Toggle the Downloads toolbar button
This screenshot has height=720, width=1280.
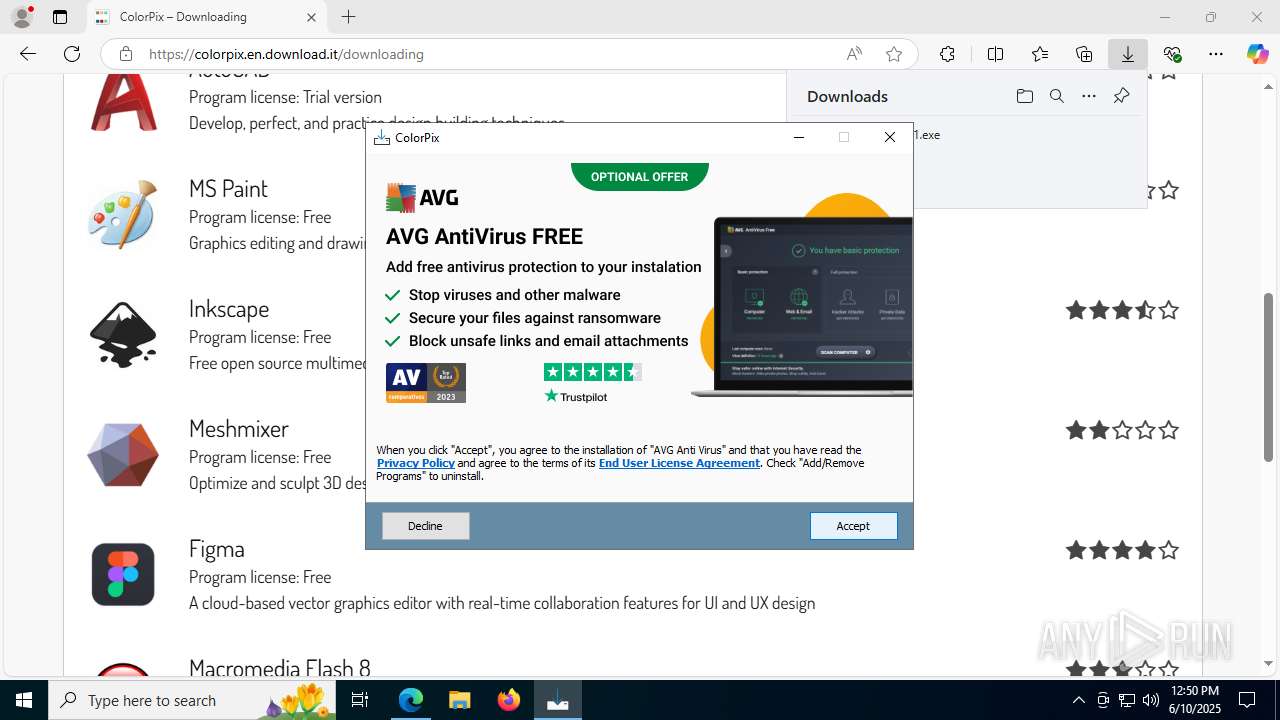click(x=1128, y=54)
